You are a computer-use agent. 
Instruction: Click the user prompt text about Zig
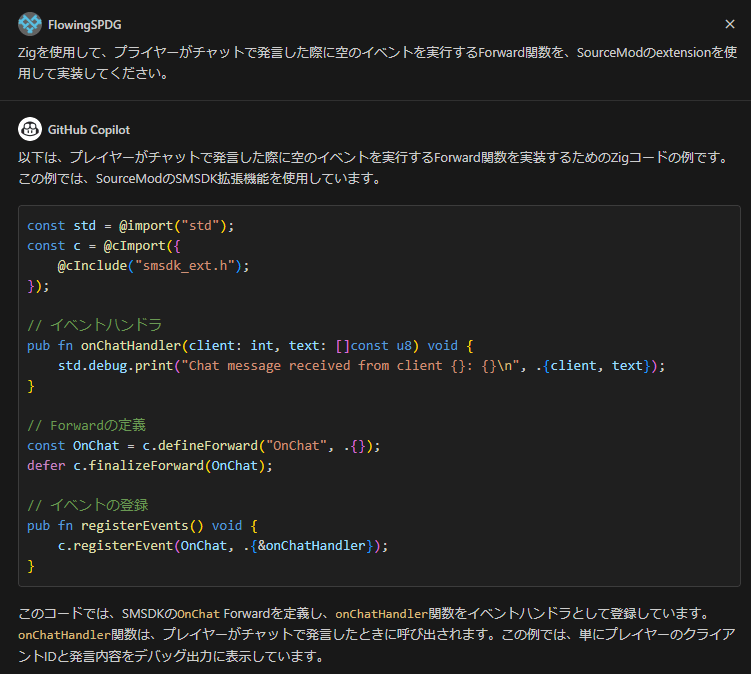pos(377,63)
